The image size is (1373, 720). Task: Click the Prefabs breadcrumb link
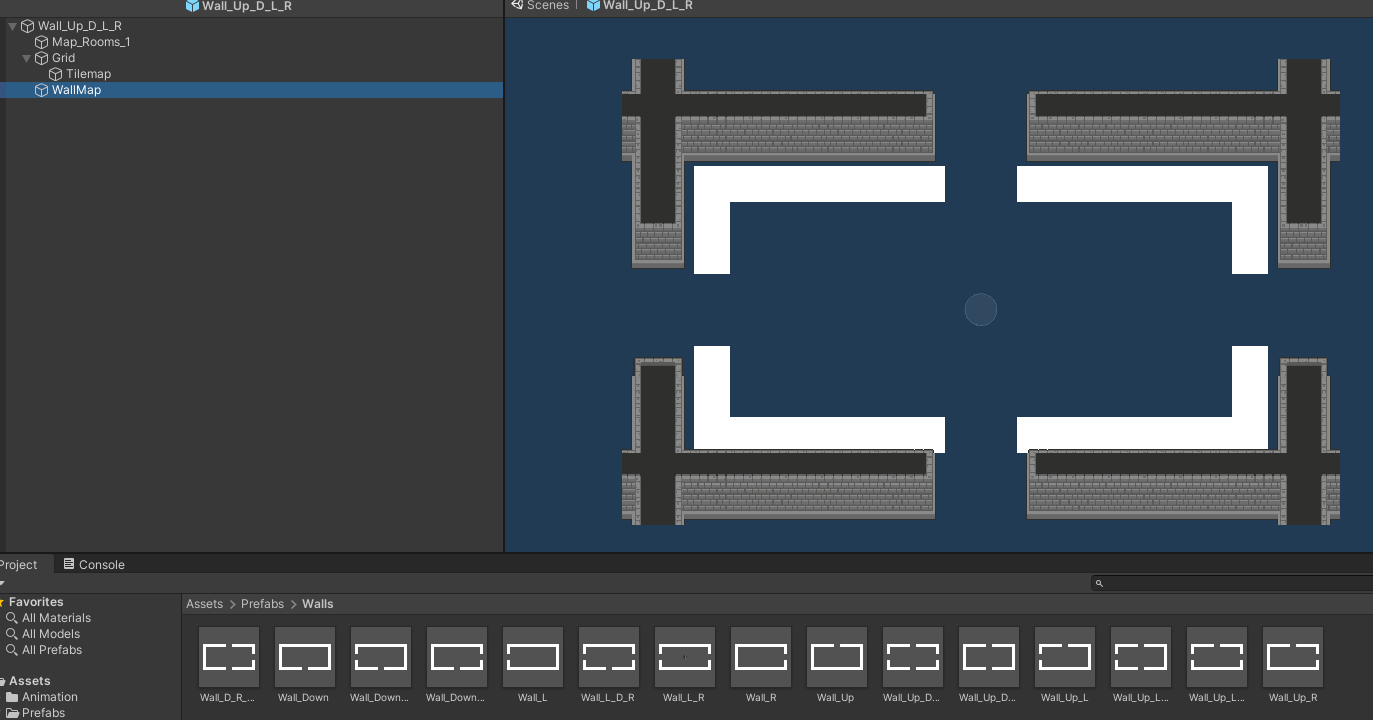tap(262, 603)
